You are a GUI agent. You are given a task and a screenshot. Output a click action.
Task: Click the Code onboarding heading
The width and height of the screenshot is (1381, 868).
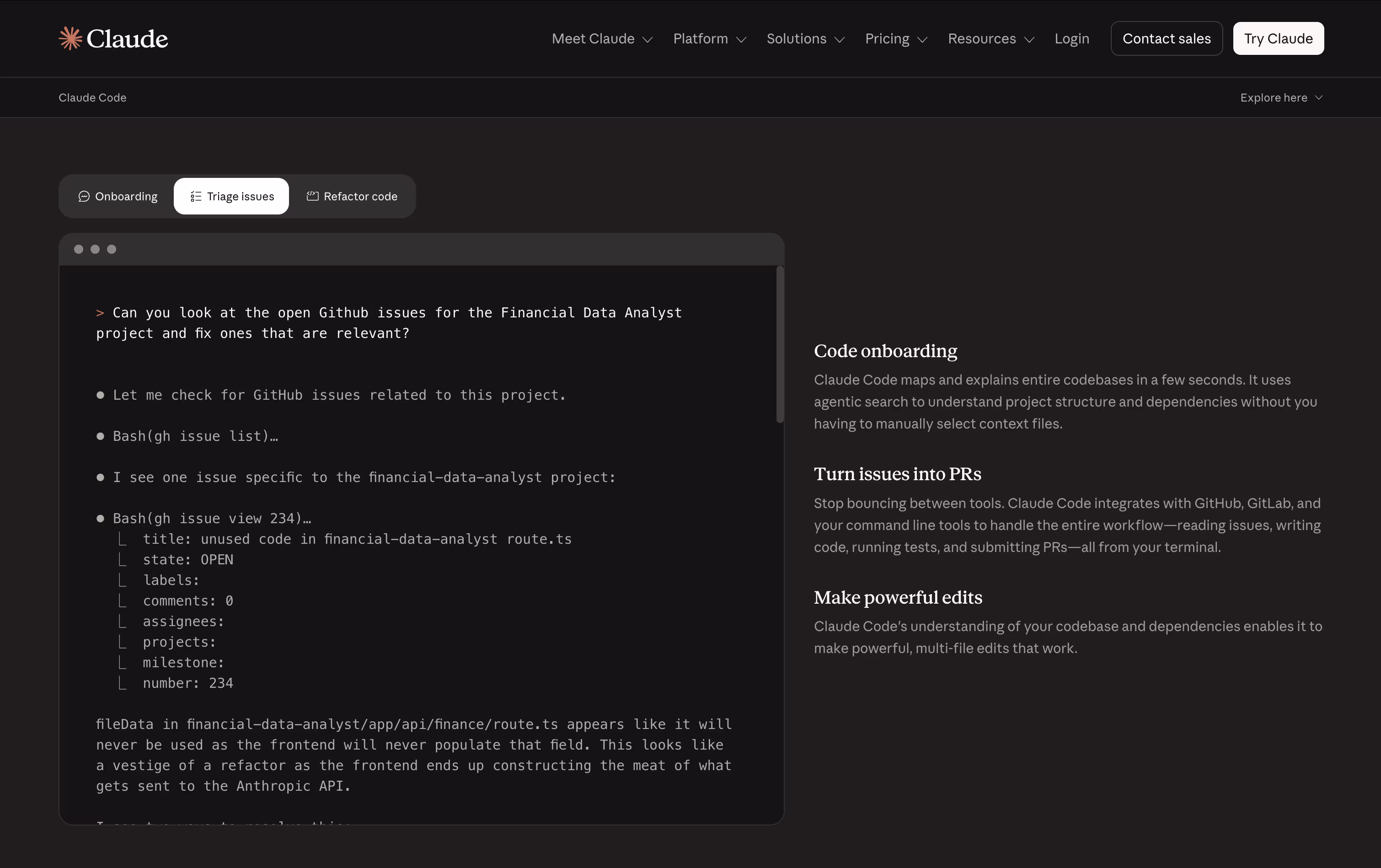[885, 350]
